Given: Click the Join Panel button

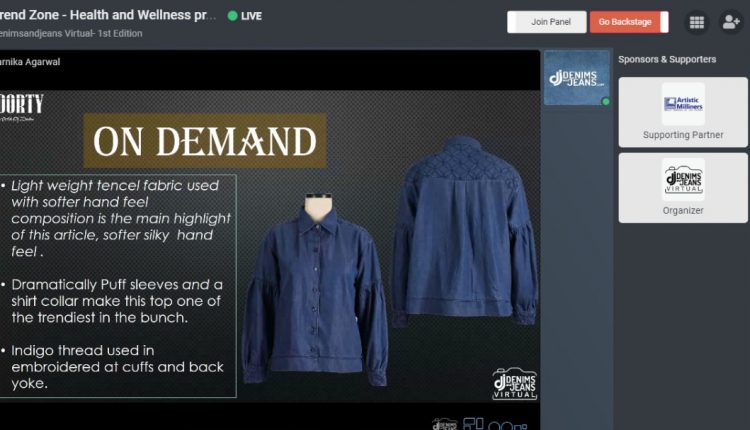Looking at the screenshot, I should pyautogui.click(x=547, y=22).
